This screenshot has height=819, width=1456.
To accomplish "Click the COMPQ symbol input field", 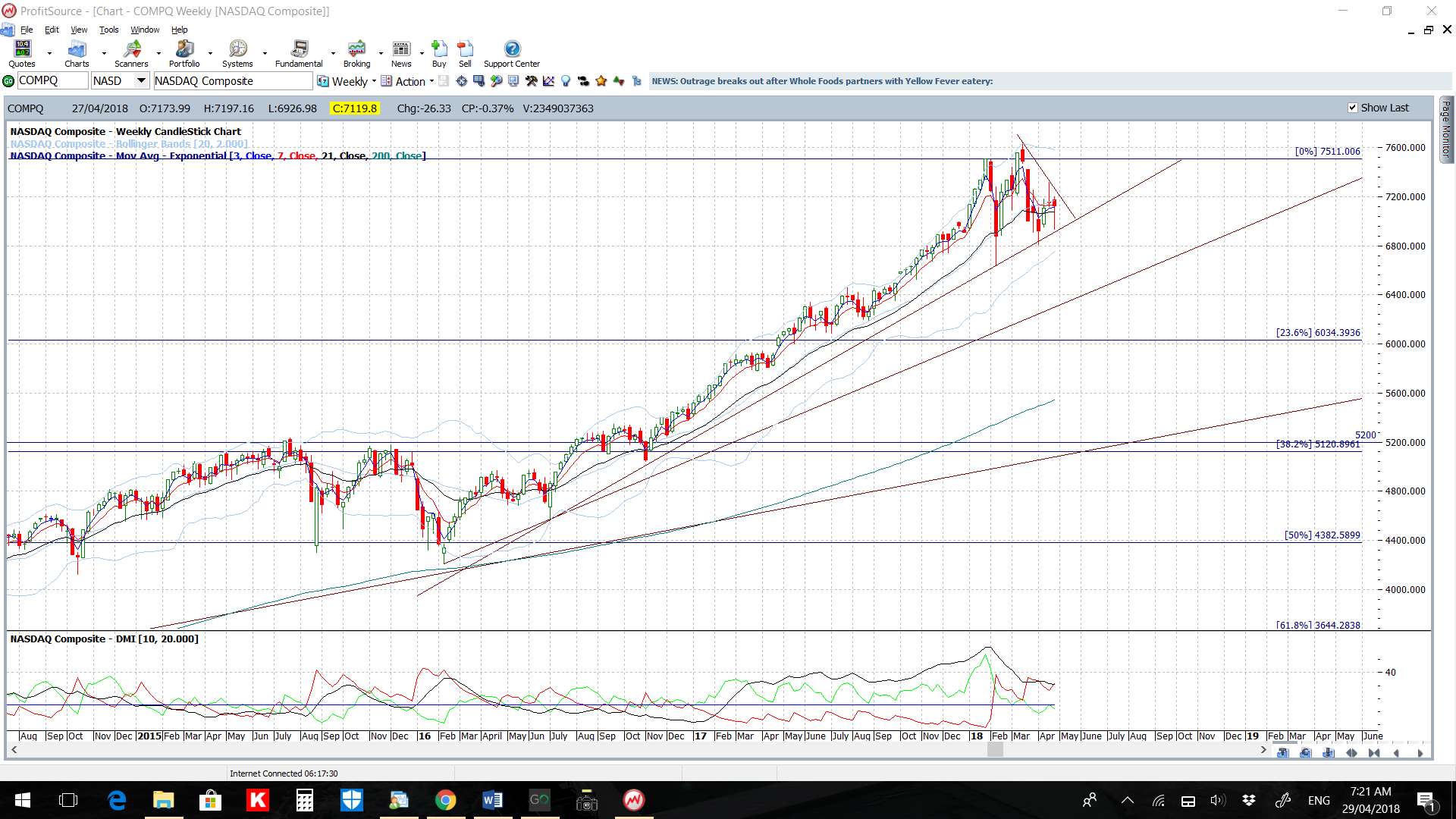I will [52, 81].
